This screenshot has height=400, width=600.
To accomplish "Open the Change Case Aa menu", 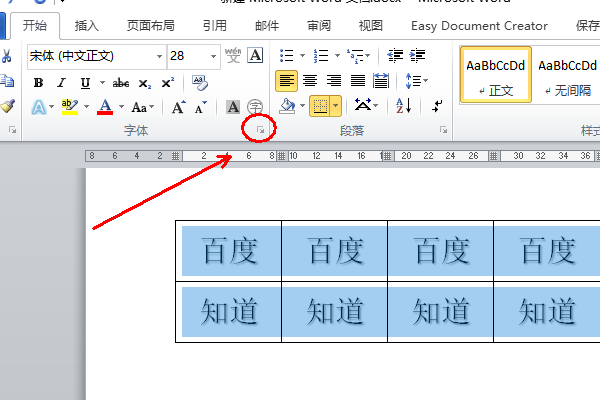I will [x=142, y=107].
